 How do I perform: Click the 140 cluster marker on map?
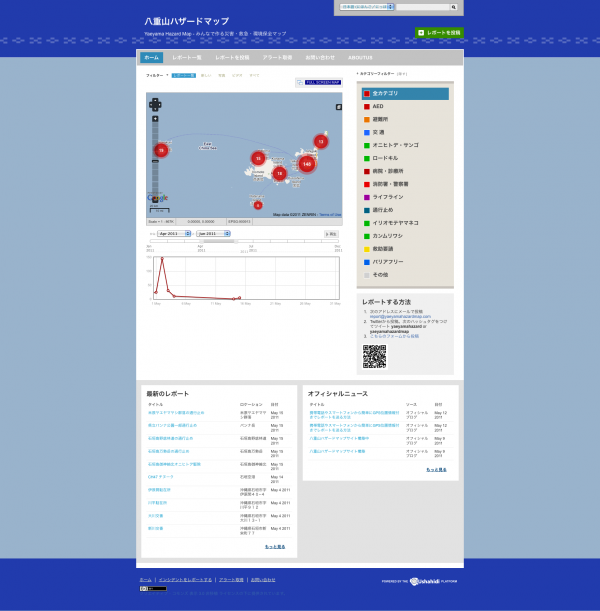coord(307,164)
